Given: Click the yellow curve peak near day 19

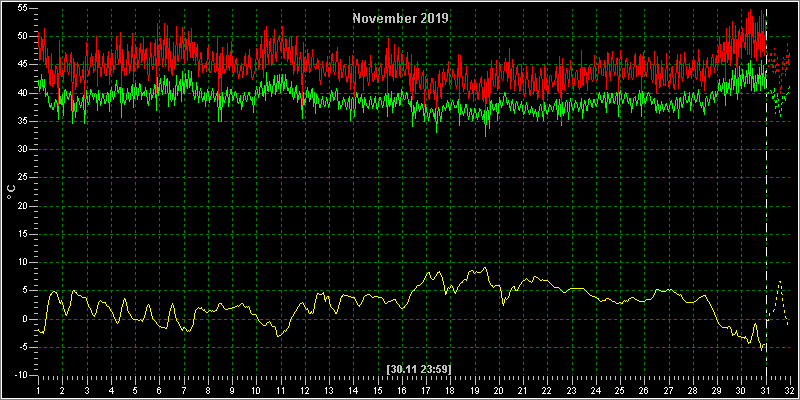Looking at the screenshot, I should (x=485, y=267).
